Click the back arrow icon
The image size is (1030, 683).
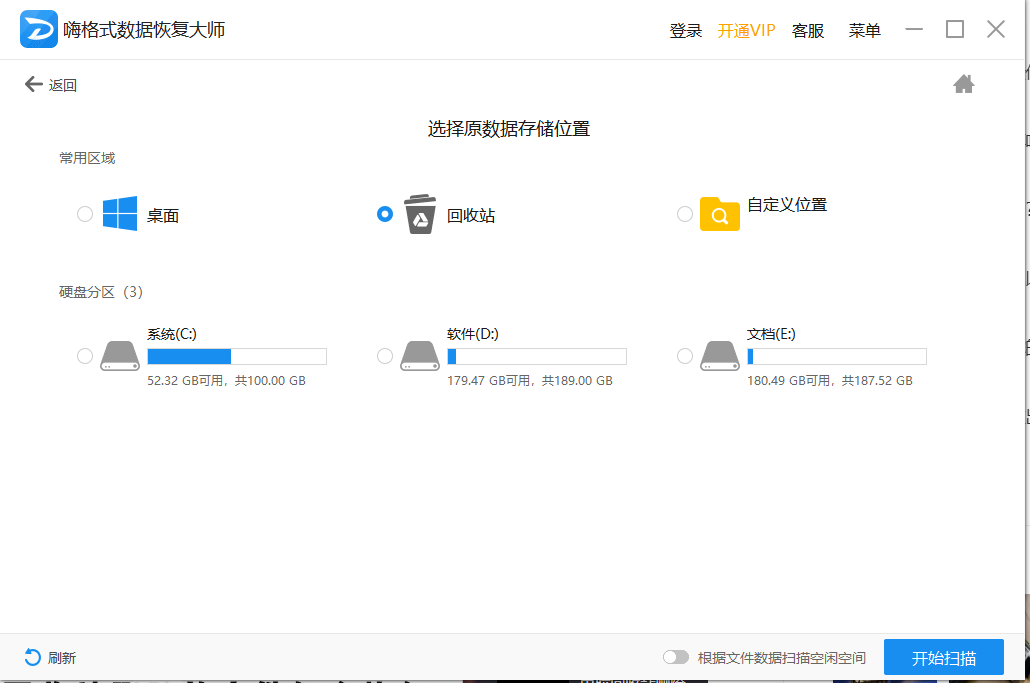[34, 85]
